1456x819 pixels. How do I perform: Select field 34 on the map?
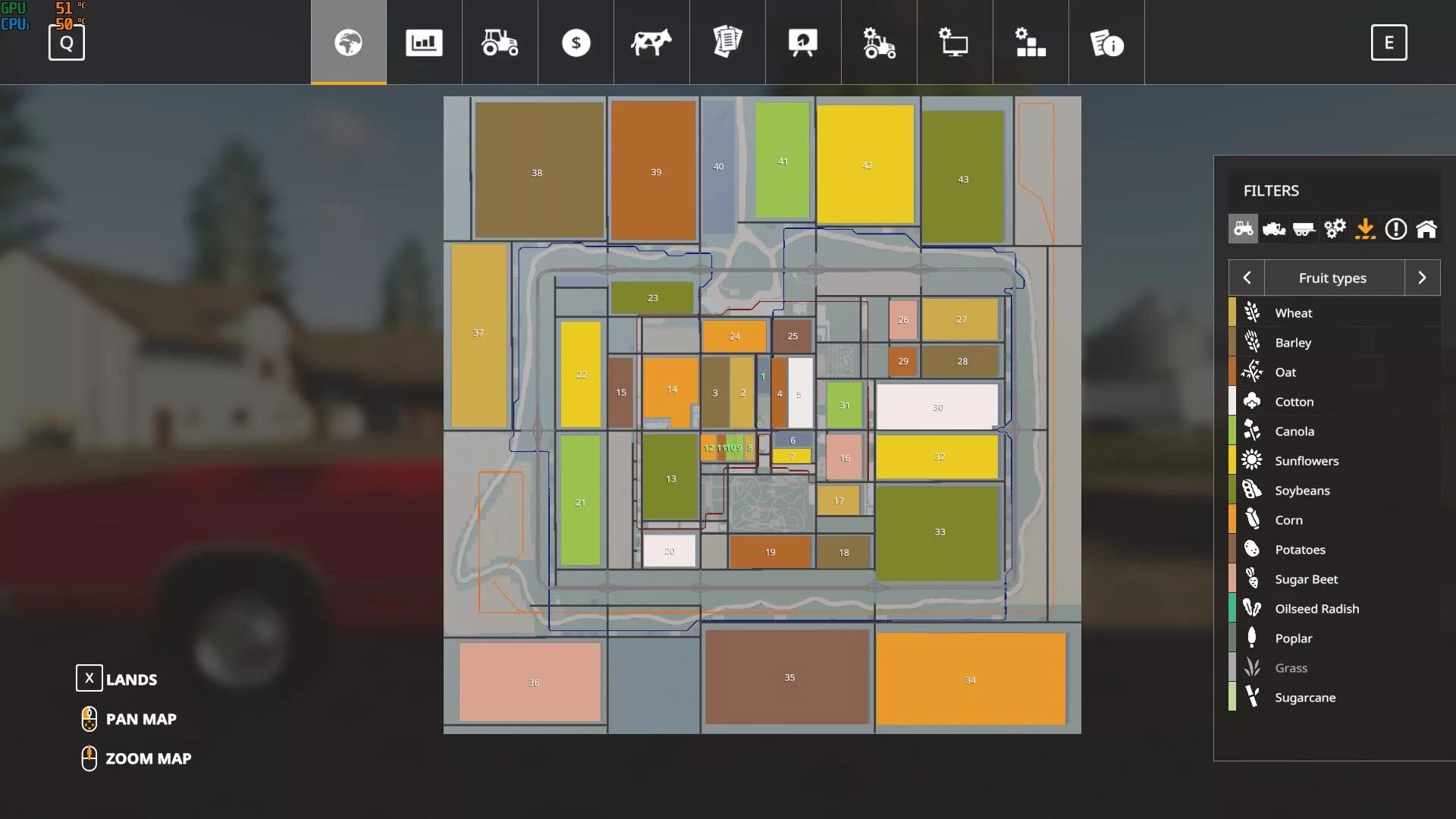[x=971, y=679]
